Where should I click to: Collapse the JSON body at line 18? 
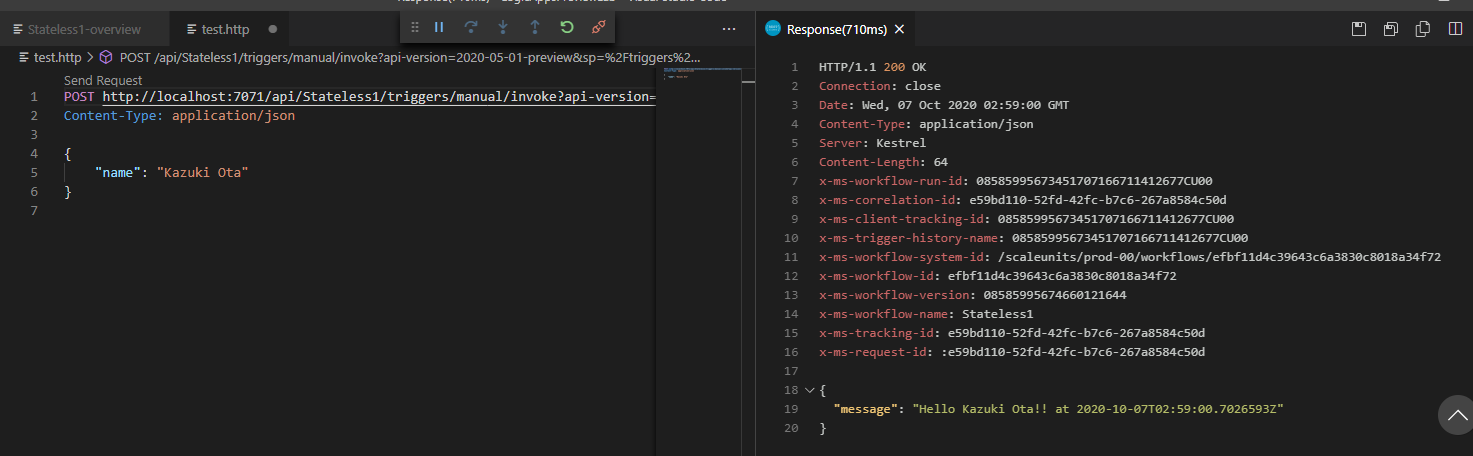point(809,390)
